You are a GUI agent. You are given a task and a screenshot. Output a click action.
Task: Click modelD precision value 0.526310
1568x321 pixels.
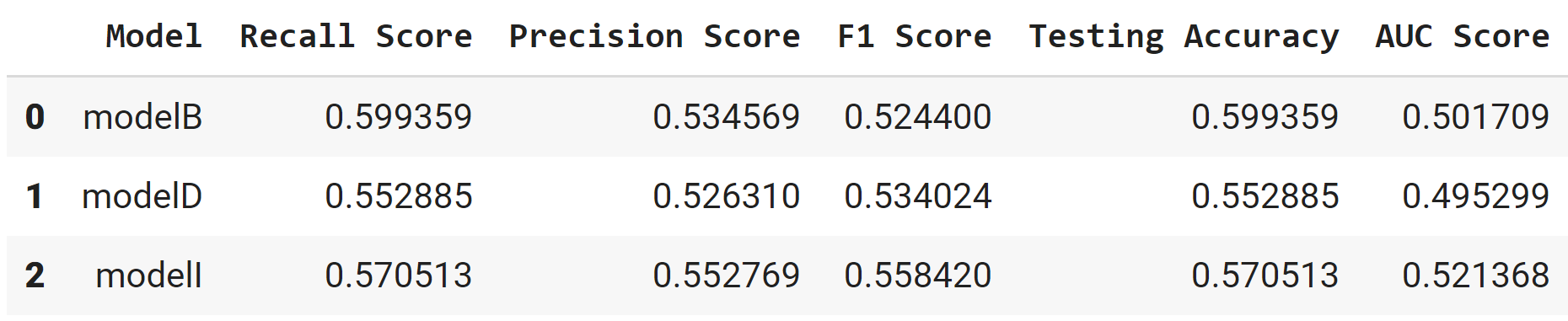[x=727, y=196]
